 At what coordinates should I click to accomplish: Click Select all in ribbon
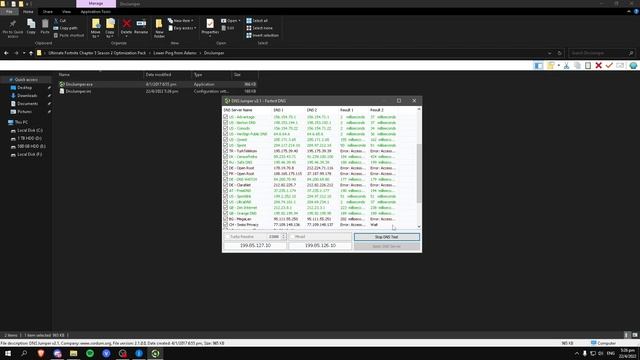click(x=257, y=20)
